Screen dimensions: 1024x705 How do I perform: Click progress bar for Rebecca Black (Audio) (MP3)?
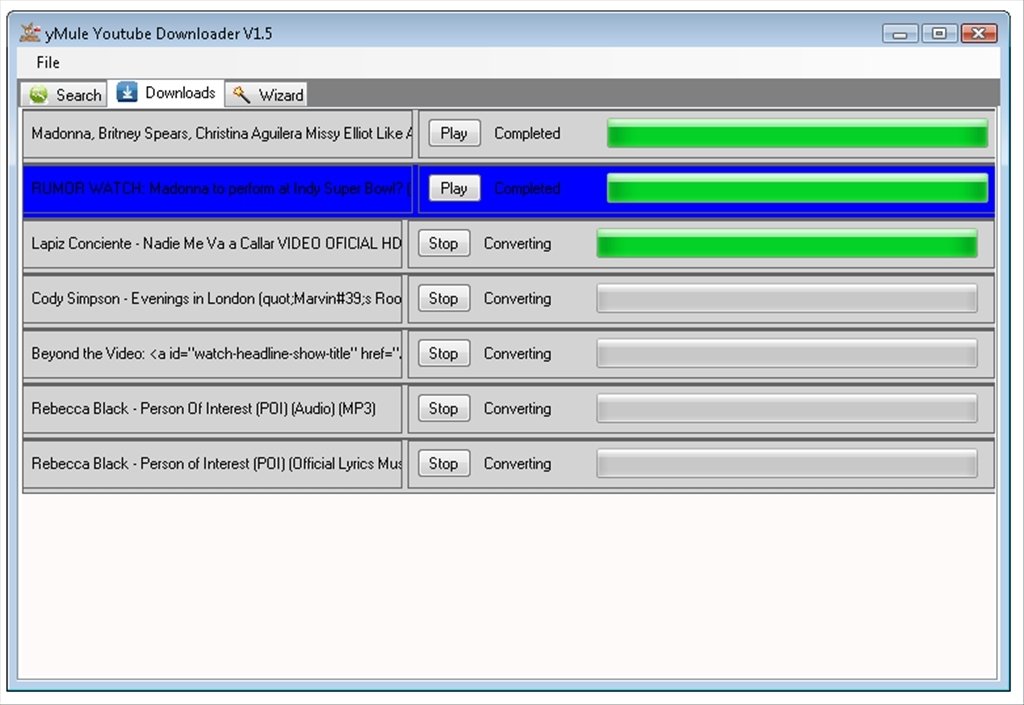tap(787, 409)
